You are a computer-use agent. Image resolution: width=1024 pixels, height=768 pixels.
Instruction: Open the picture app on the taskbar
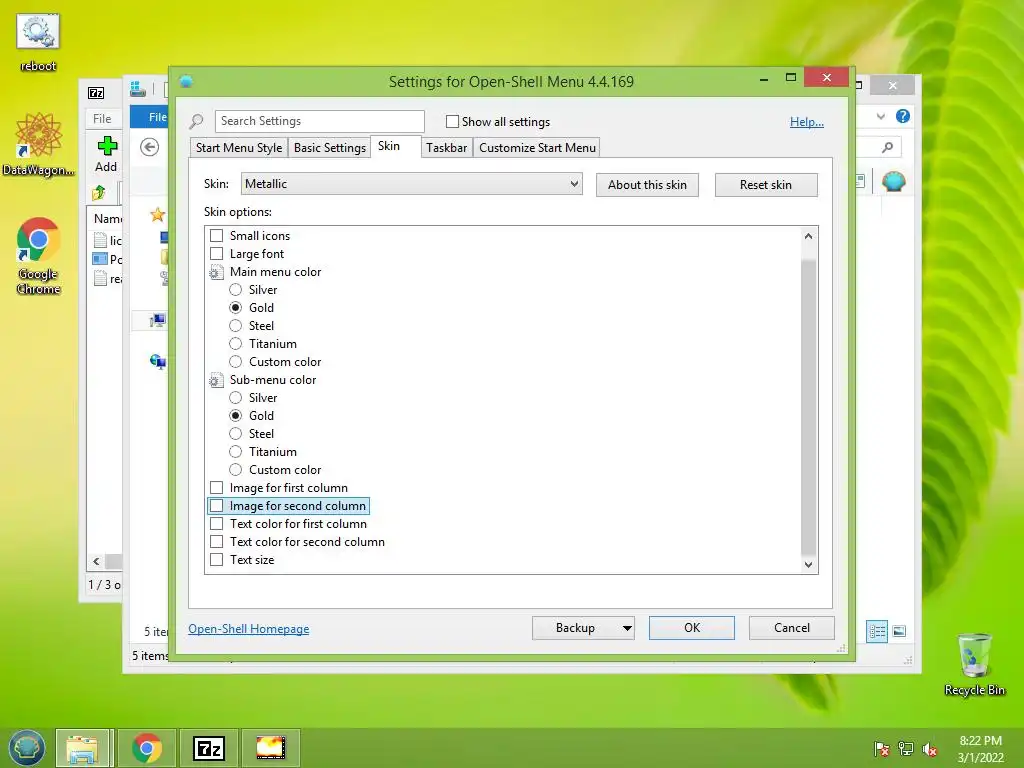click(x=270, y=748)
